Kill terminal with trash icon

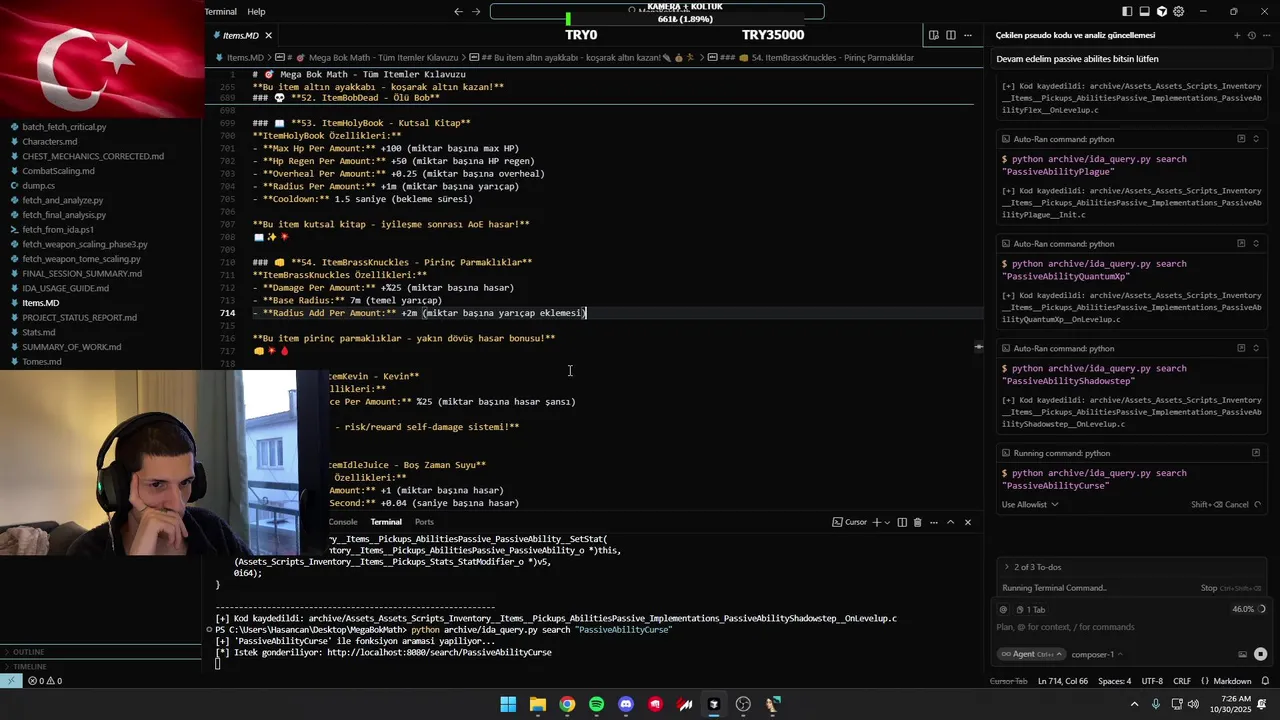tap(917, 522)
